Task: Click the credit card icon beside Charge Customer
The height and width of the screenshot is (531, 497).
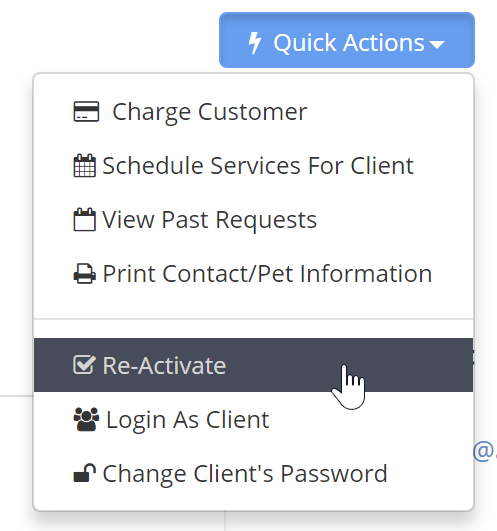Action: point(86,111)
